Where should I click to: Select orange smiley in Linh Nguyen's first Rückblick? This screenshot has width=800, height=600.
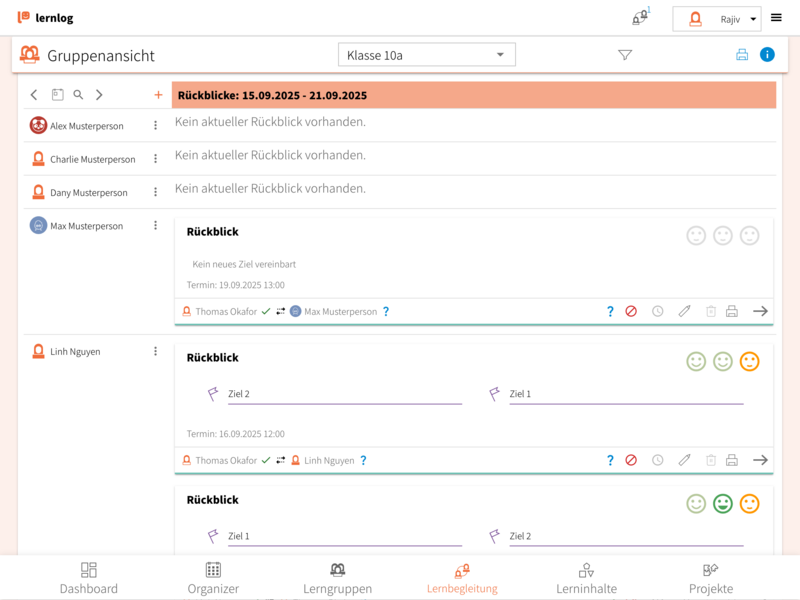tap(749, 361)
